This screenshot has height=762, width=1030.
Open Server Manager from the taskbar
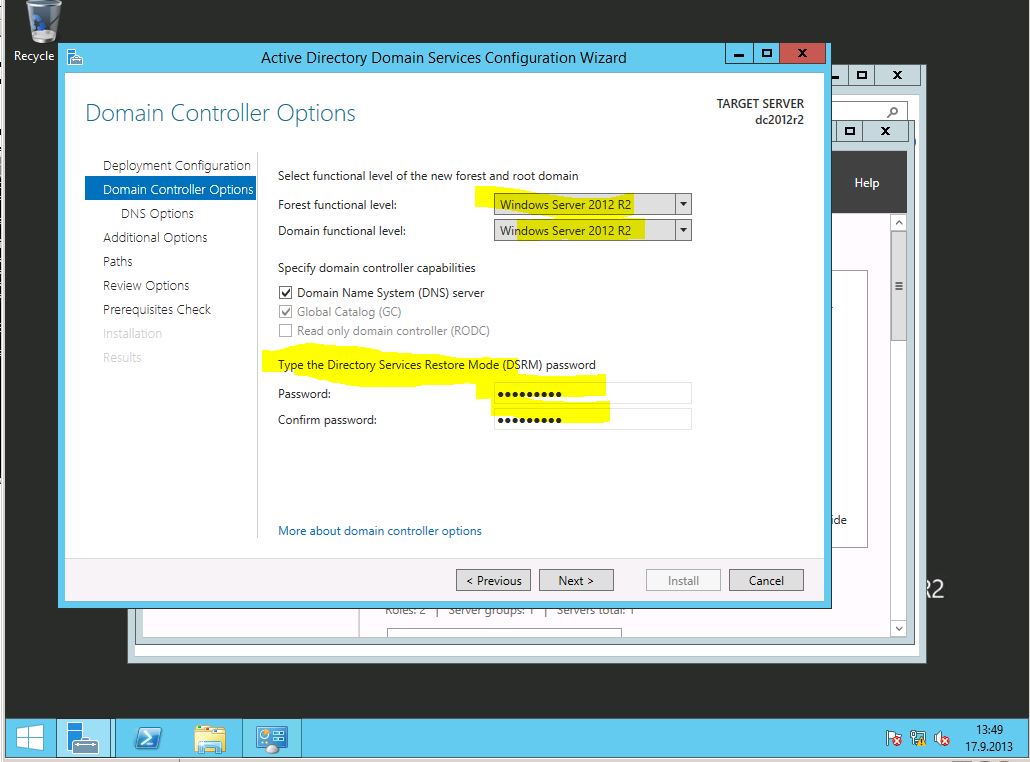click(x=83, y=738)
